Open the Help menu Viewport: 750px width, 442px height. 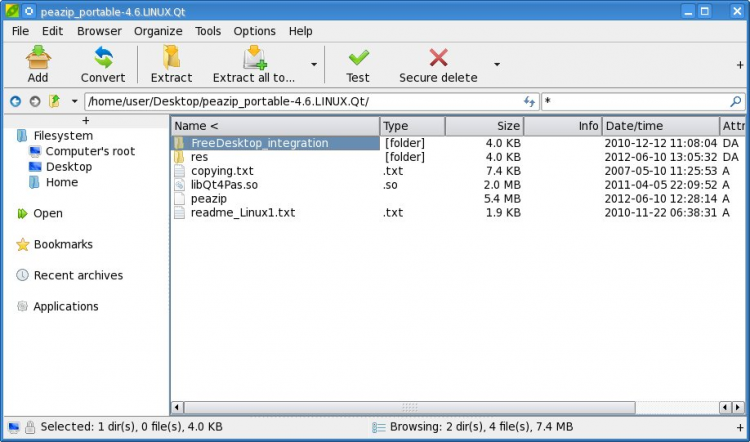pyautogui.click(x=300, y=31)
